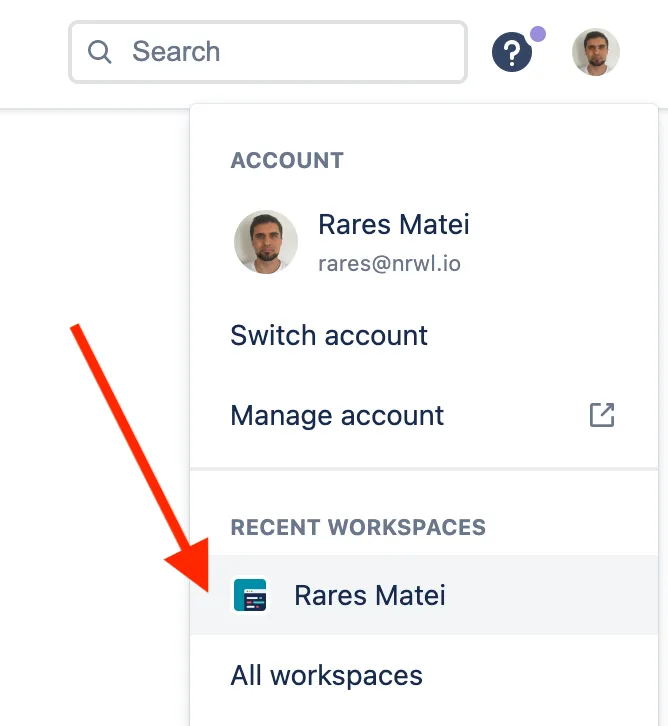Click the teal workspace icon

tap(250, 595)
